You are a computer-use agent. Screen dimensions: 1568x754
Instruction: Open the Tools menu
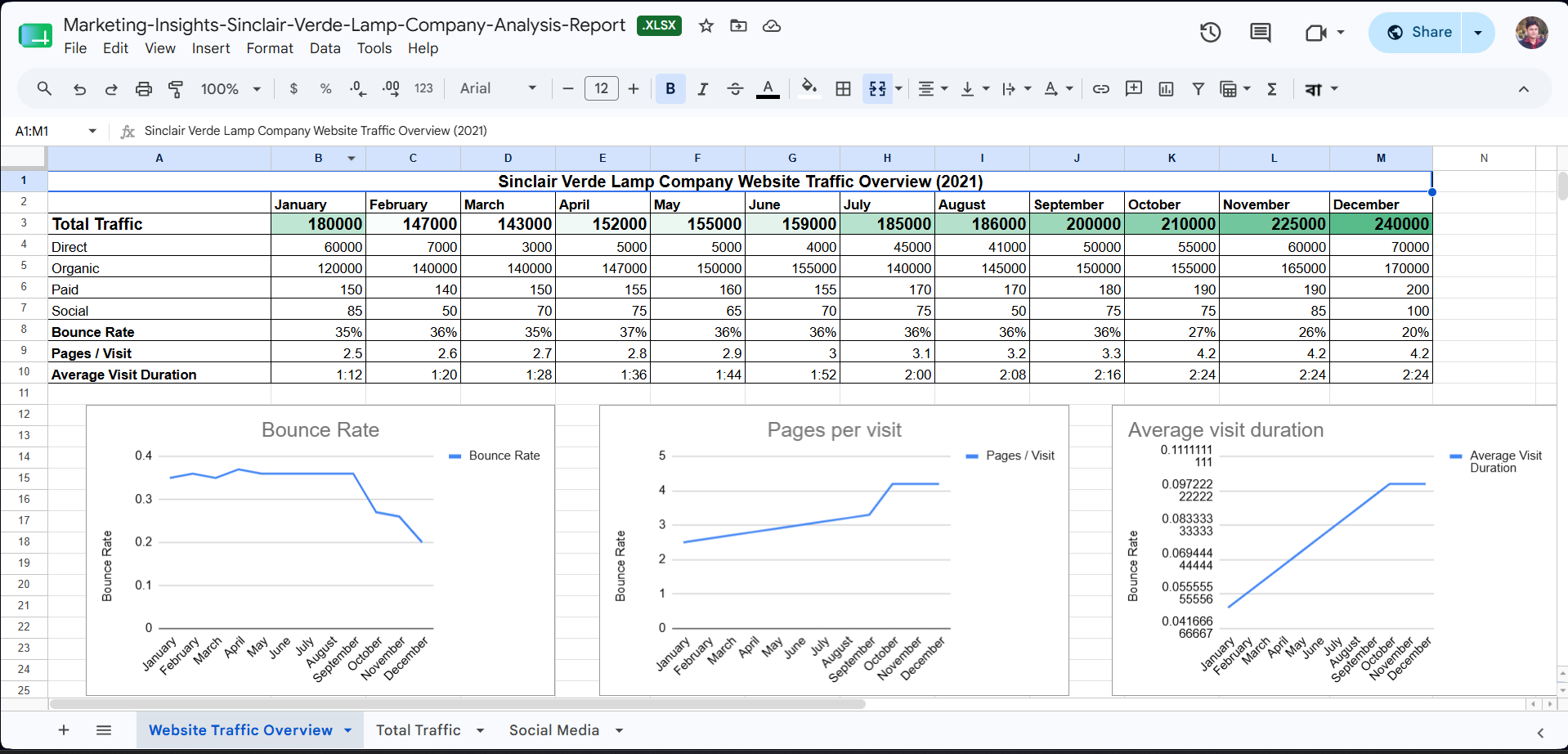[x=374, y=48]
